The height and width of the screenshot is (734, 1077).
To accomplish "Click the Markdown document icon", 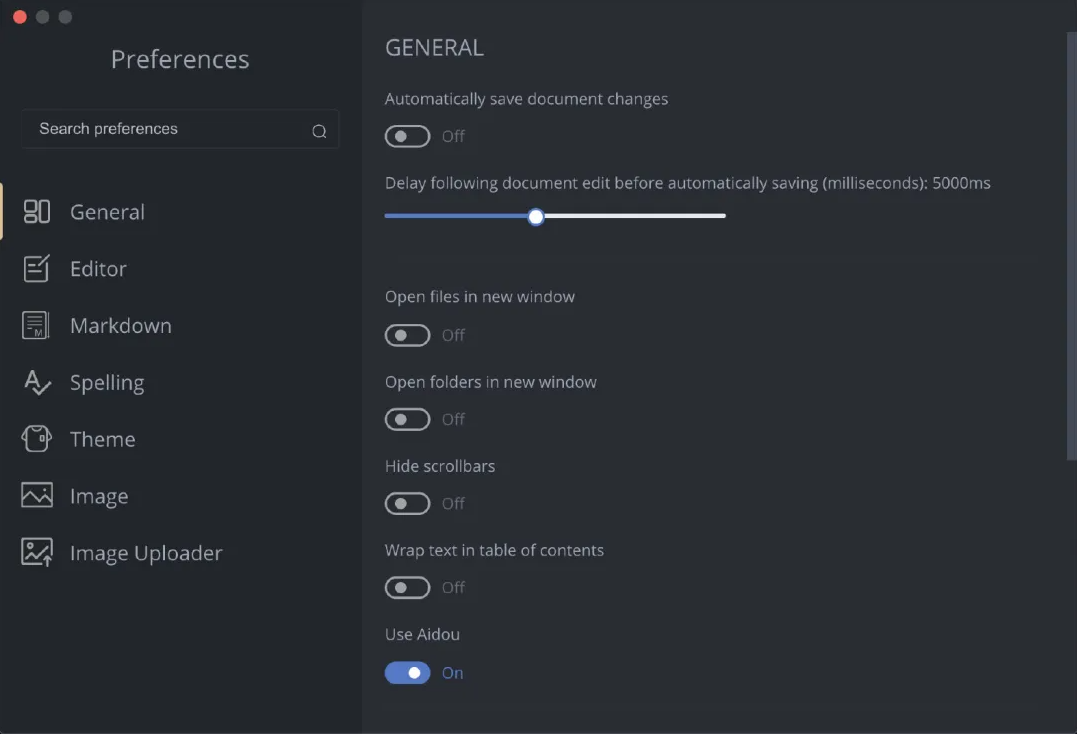I will tap(36, 325).
